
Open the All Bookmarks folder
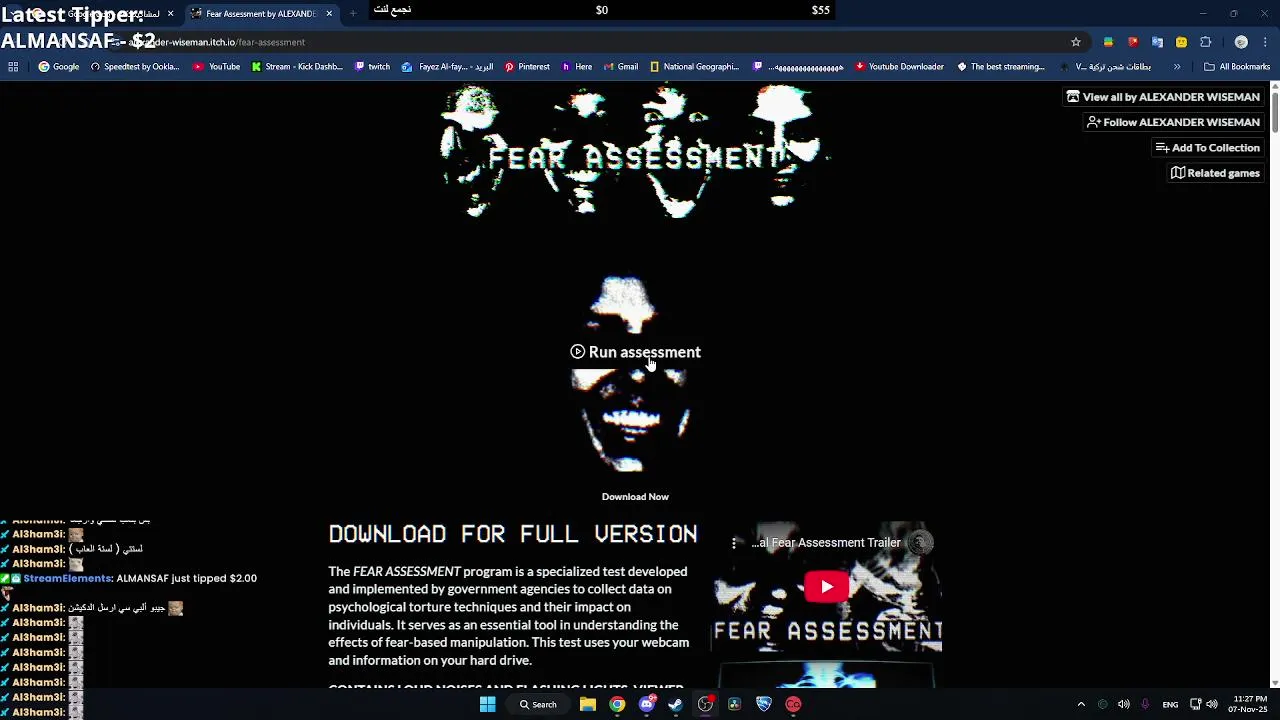1237,67
